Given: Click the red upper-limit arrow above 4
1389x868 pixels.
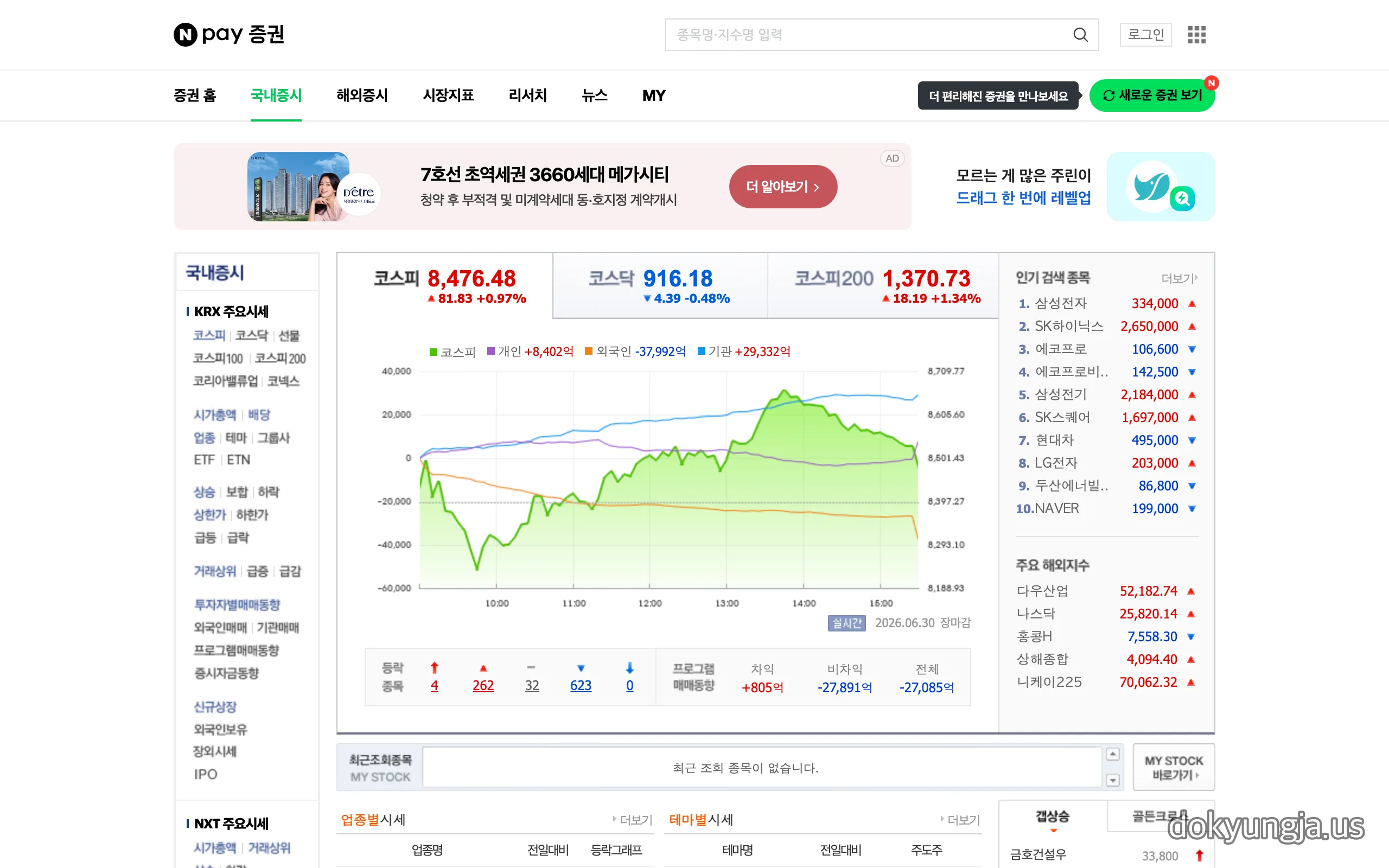Looking at the screenshot, I should click(435, 668).
